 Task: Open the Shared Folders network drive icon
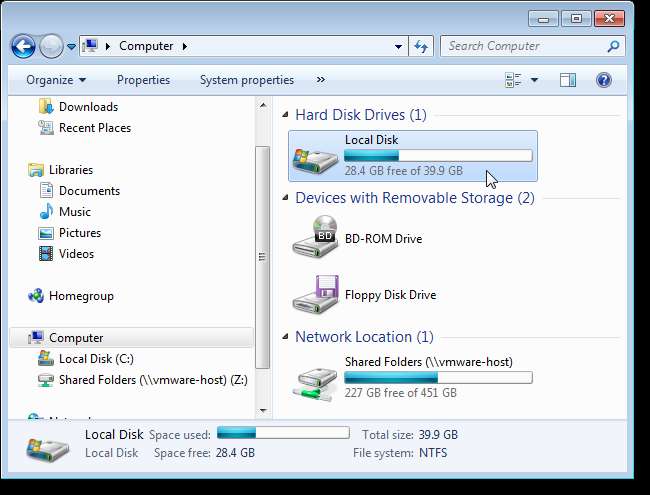pyautogui.click(x=314, y=380)
